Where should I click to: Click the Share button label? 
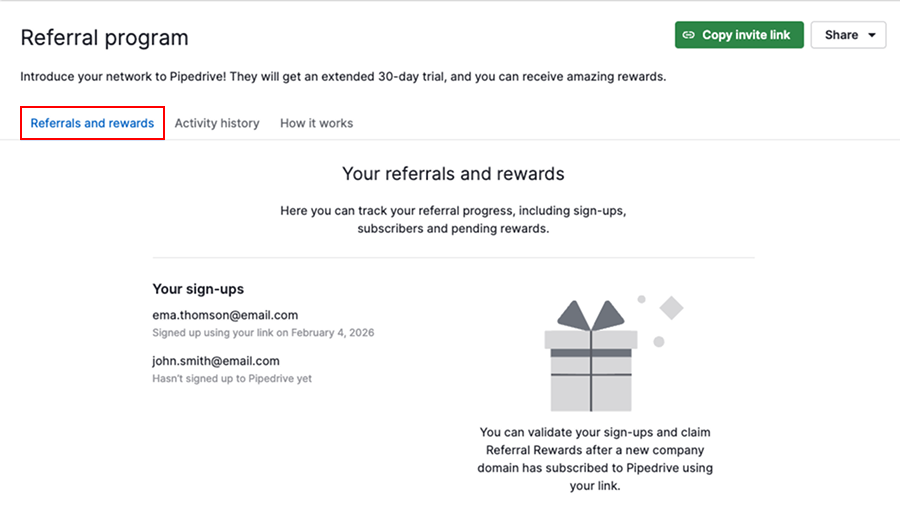(x=841, y=35)
